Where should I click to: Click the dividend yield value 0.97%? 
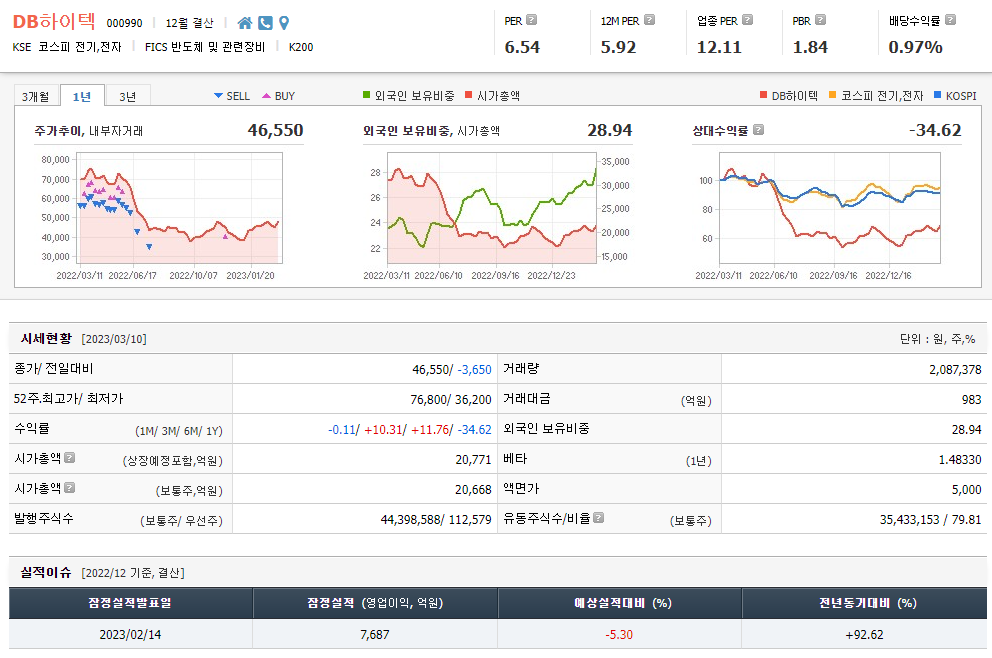(915, 47)
